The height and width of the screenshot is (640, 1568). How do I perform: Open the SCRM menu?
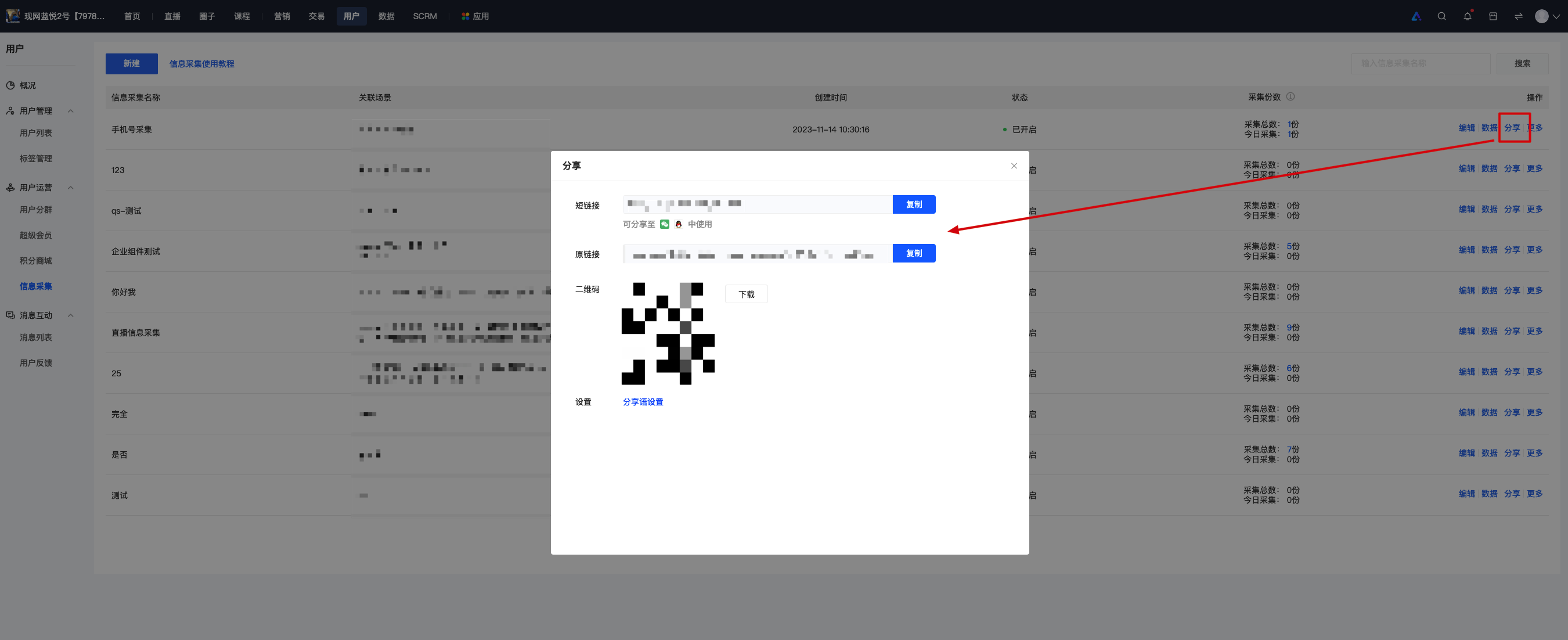tap(425, 16)
